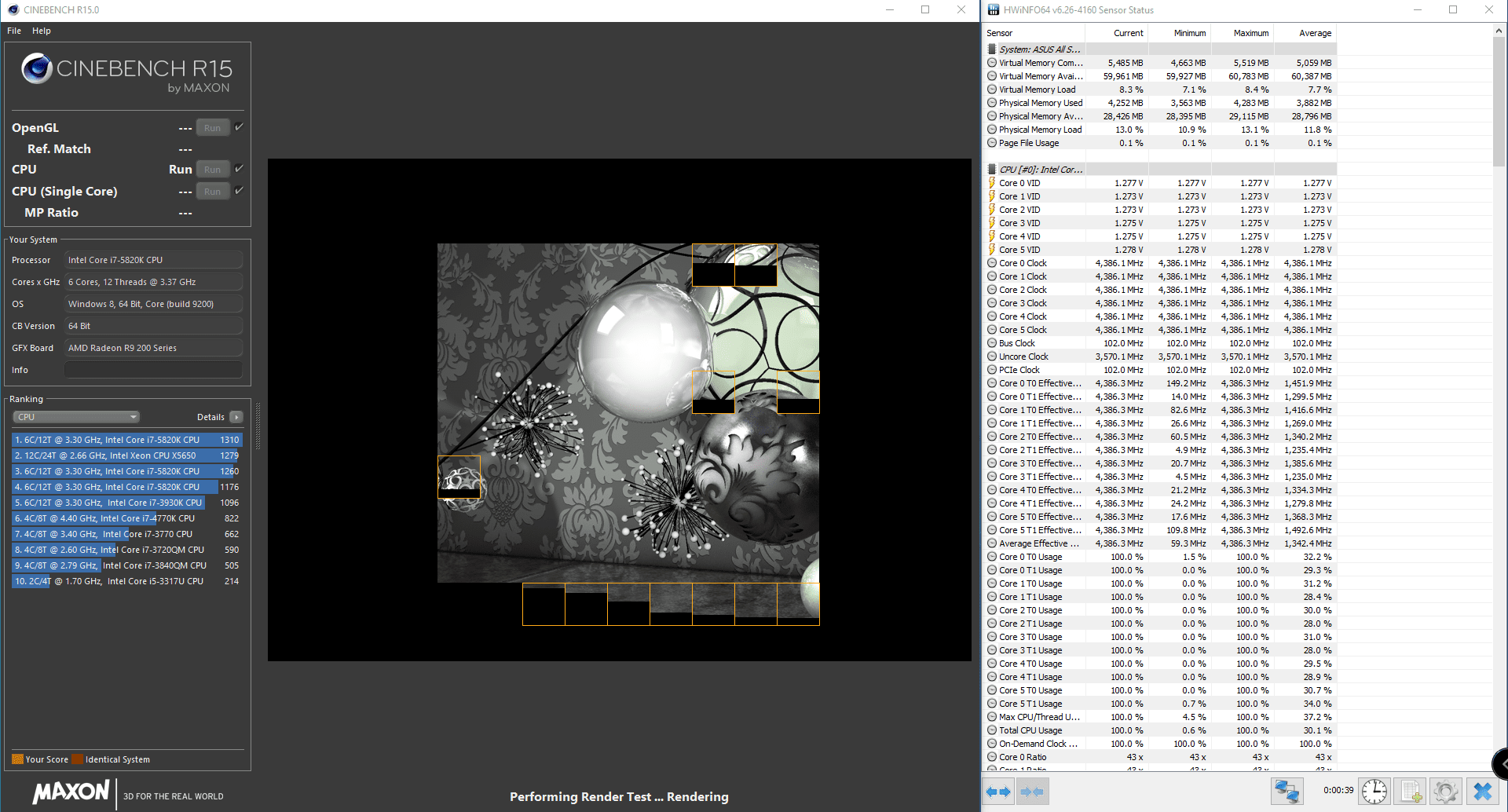
Task: Click the Core 0 Clock row icon
Action: coord(992,263)
